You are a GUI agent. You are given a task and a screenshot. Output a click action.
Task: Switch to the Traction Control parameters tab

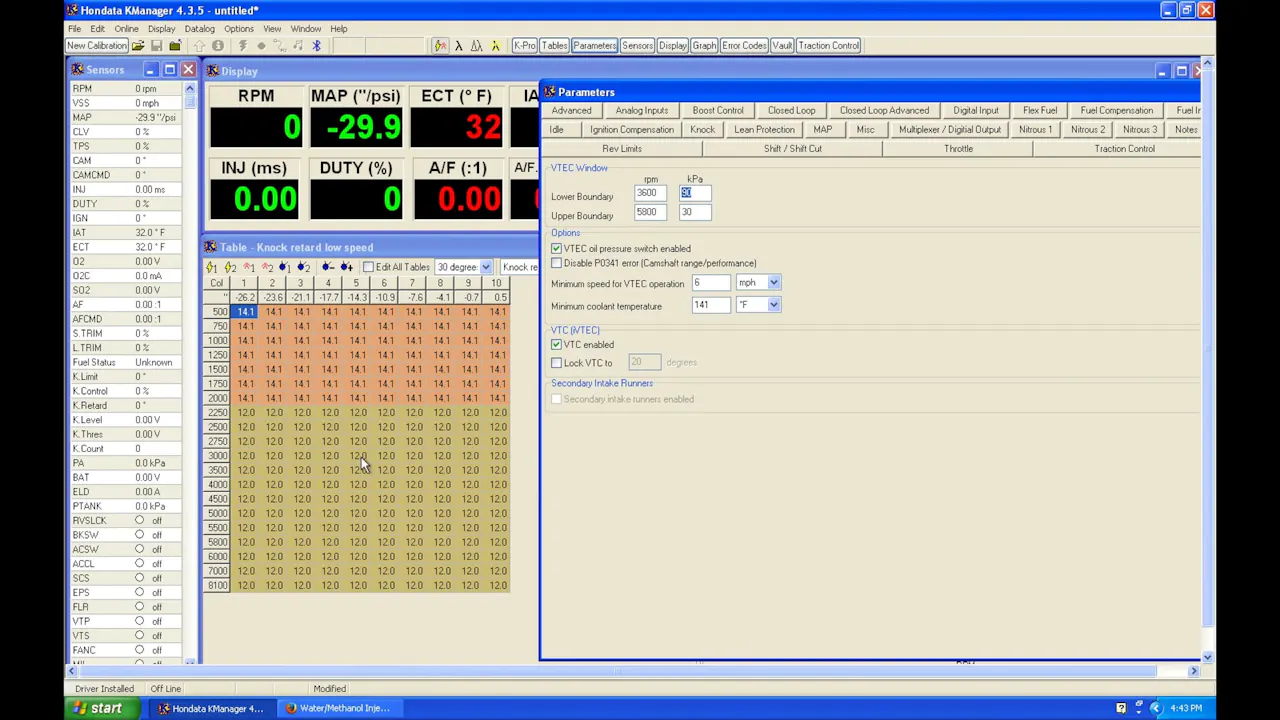pos(1124,148)
